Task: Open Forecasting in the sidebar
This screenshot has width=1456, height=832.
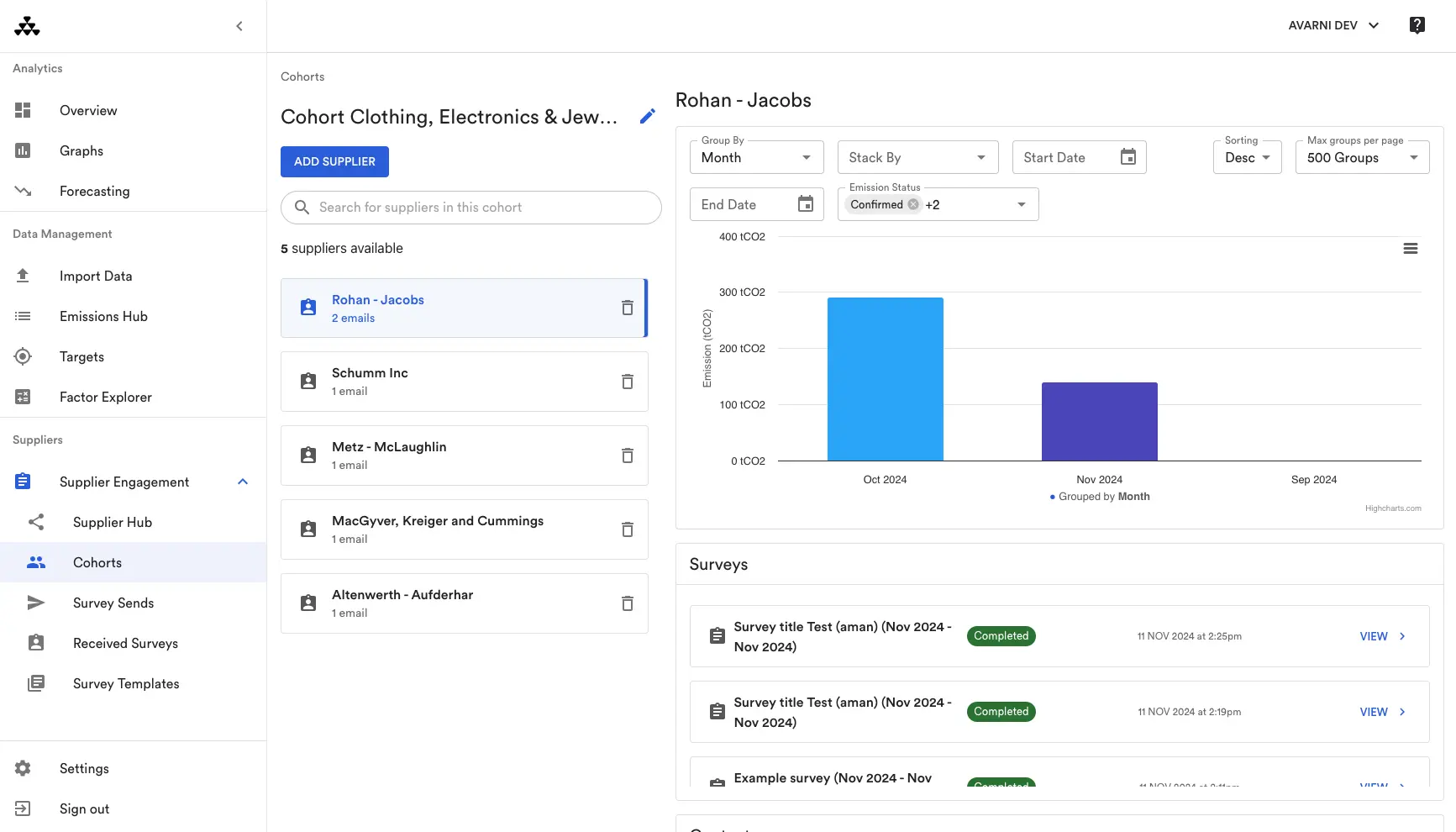Action: click(133, 191)
